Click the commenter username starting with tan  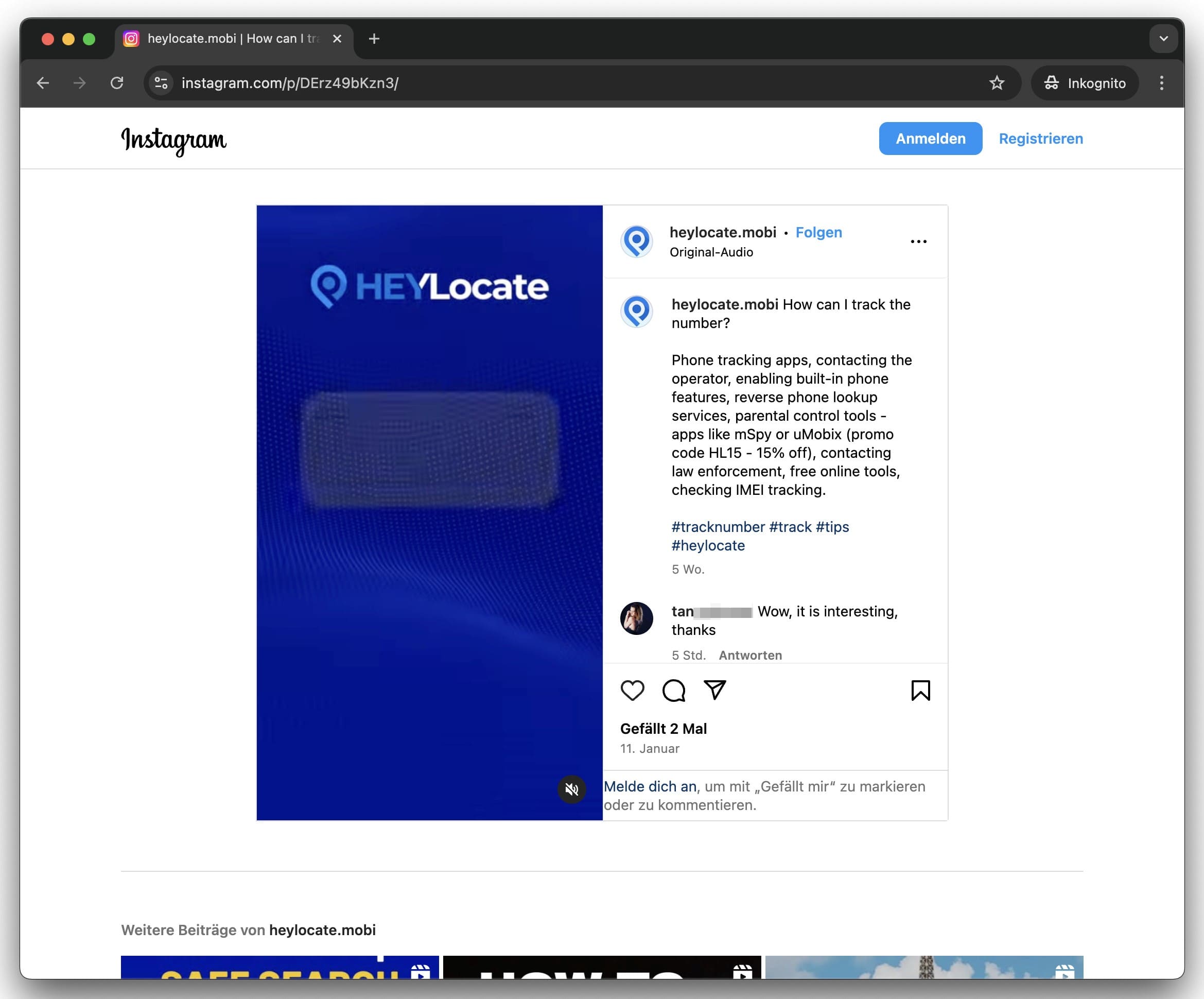tap(711, 611)
